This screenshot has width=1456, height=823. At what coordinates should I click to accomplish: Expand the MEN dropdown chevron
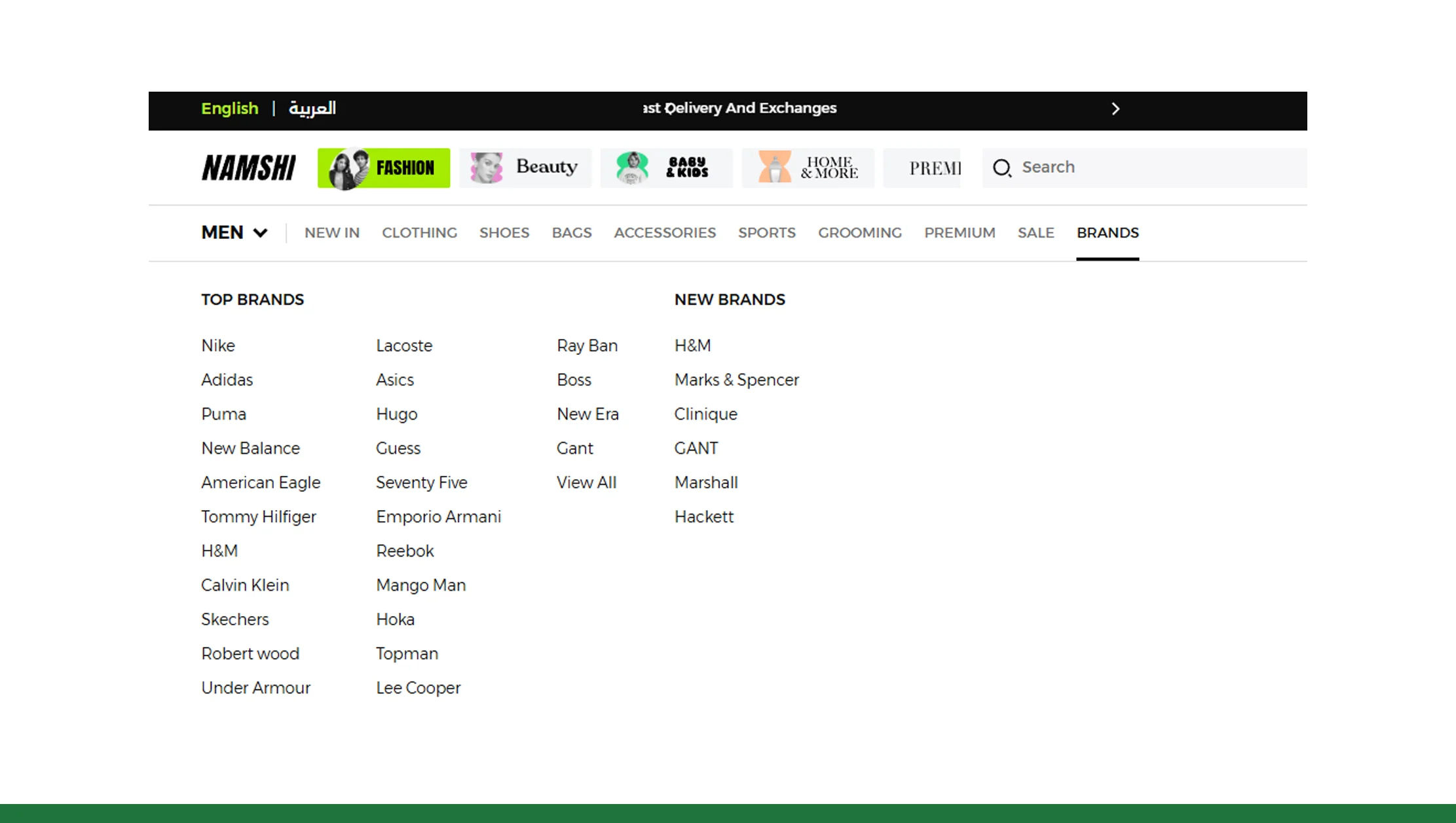click(x=260, y=233)
